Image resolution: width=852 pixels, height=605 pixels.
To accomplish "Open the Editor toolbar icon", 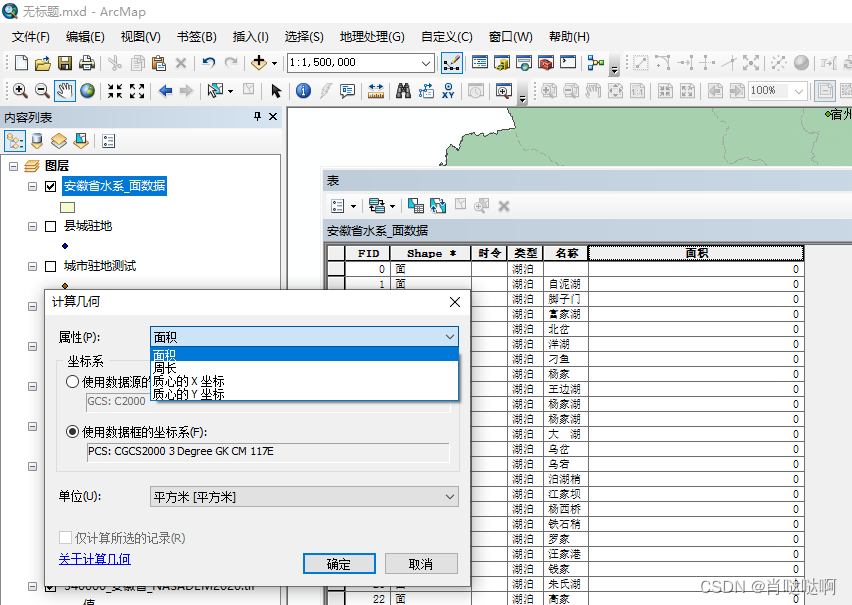I will [x=452, y=63].
